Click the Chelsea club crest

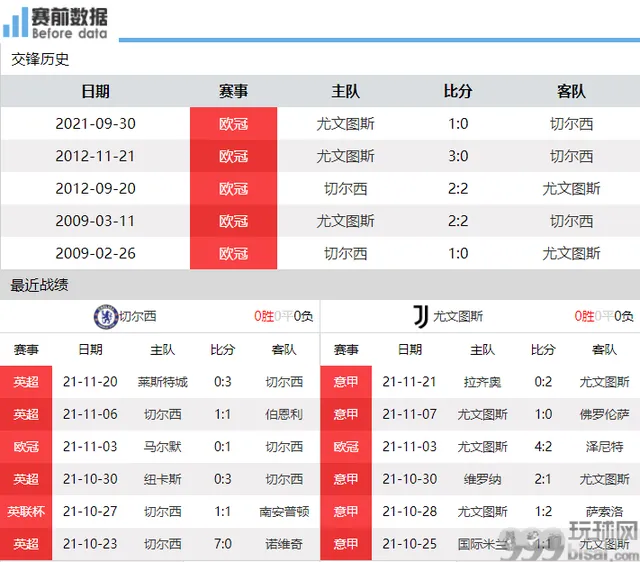click(x=106, y=316)
